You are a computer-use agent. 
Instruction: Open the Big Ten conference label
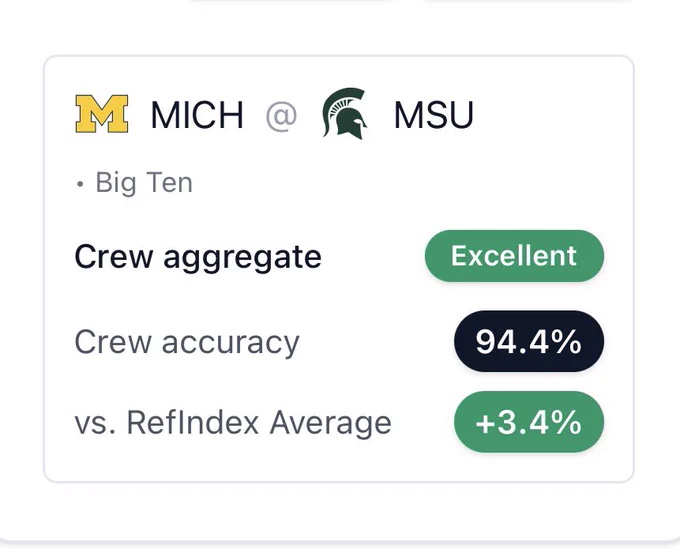coord(144,183)
